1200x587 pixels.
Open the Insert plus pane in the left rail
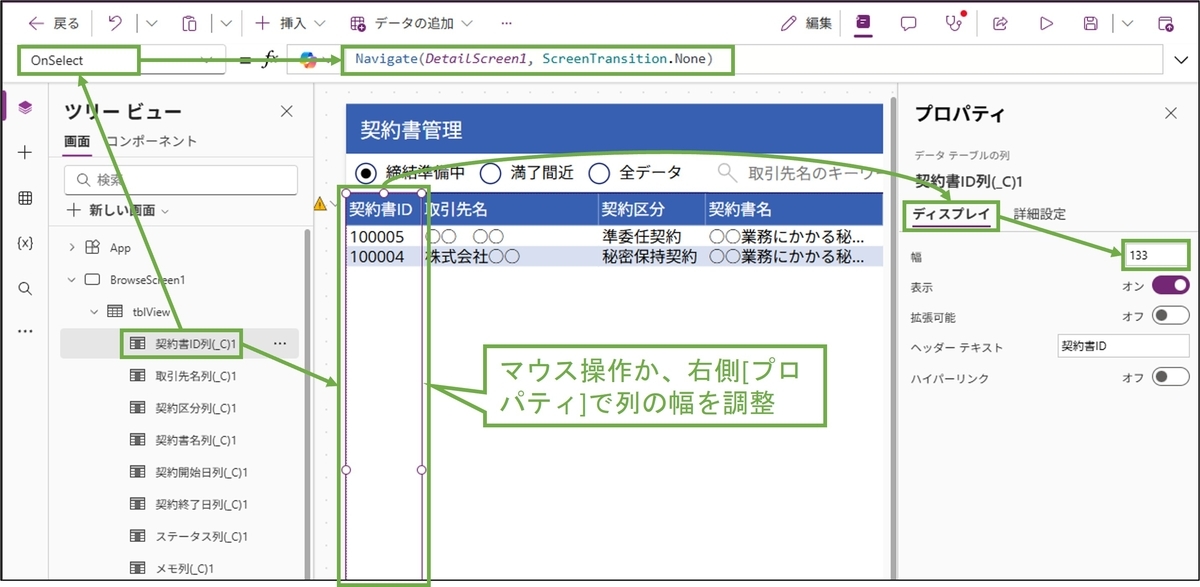point(25,153)
